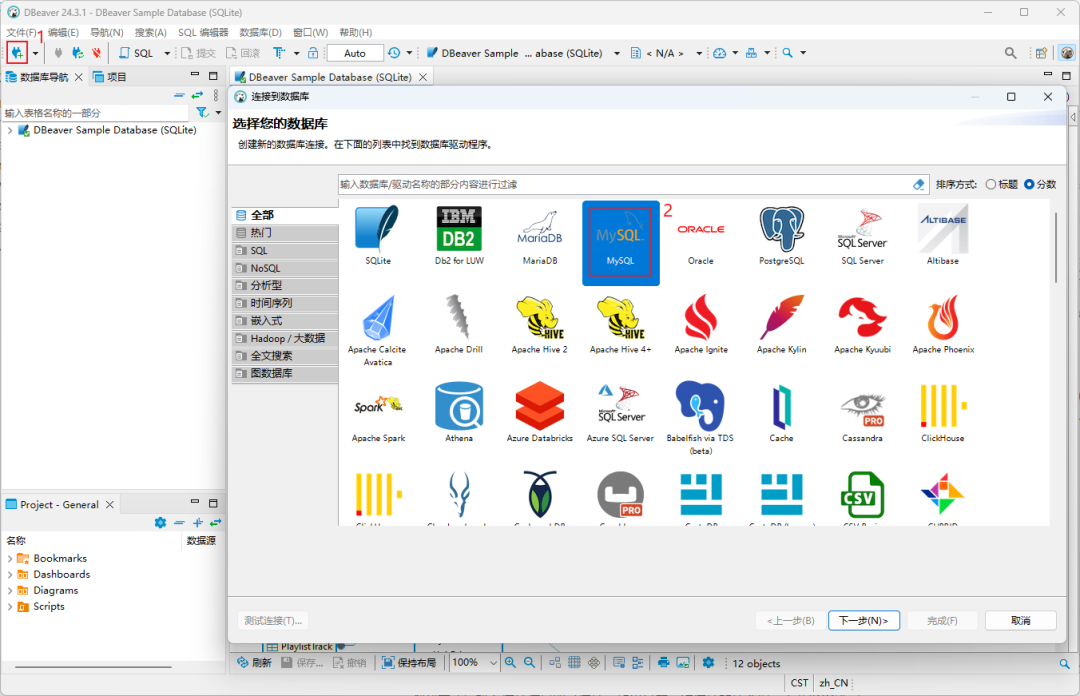Click the 保持布局 button
Screen dimensions: 1080x696
pyautogui.click(x=410, y=663)
